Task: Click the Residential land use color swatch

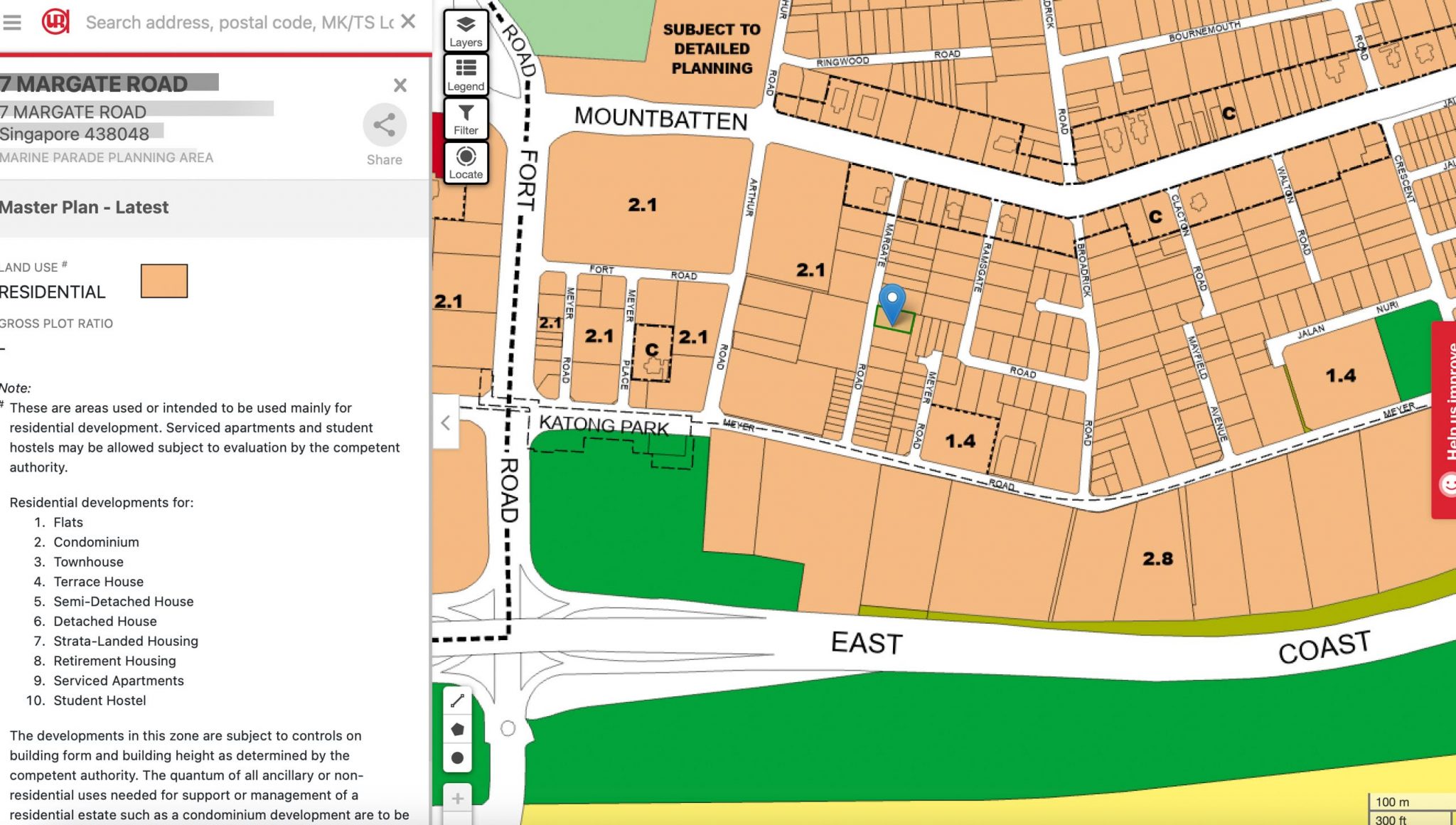Action: tap(164, 281)
